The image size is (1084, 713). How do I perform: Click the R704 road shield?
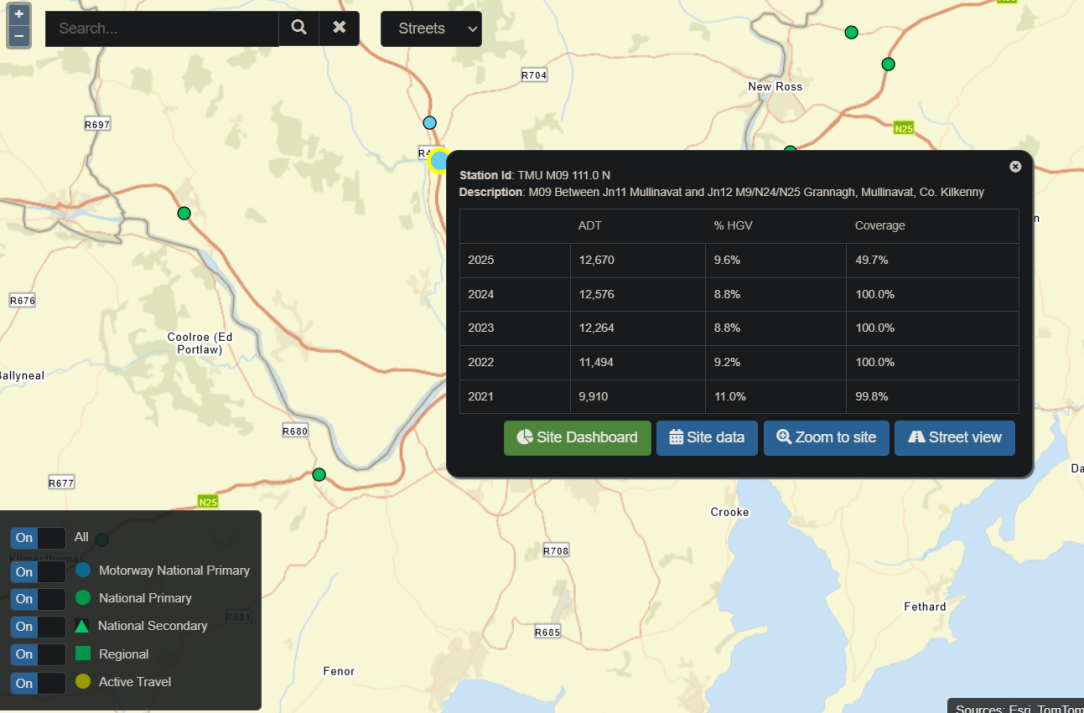coord(534,75)
